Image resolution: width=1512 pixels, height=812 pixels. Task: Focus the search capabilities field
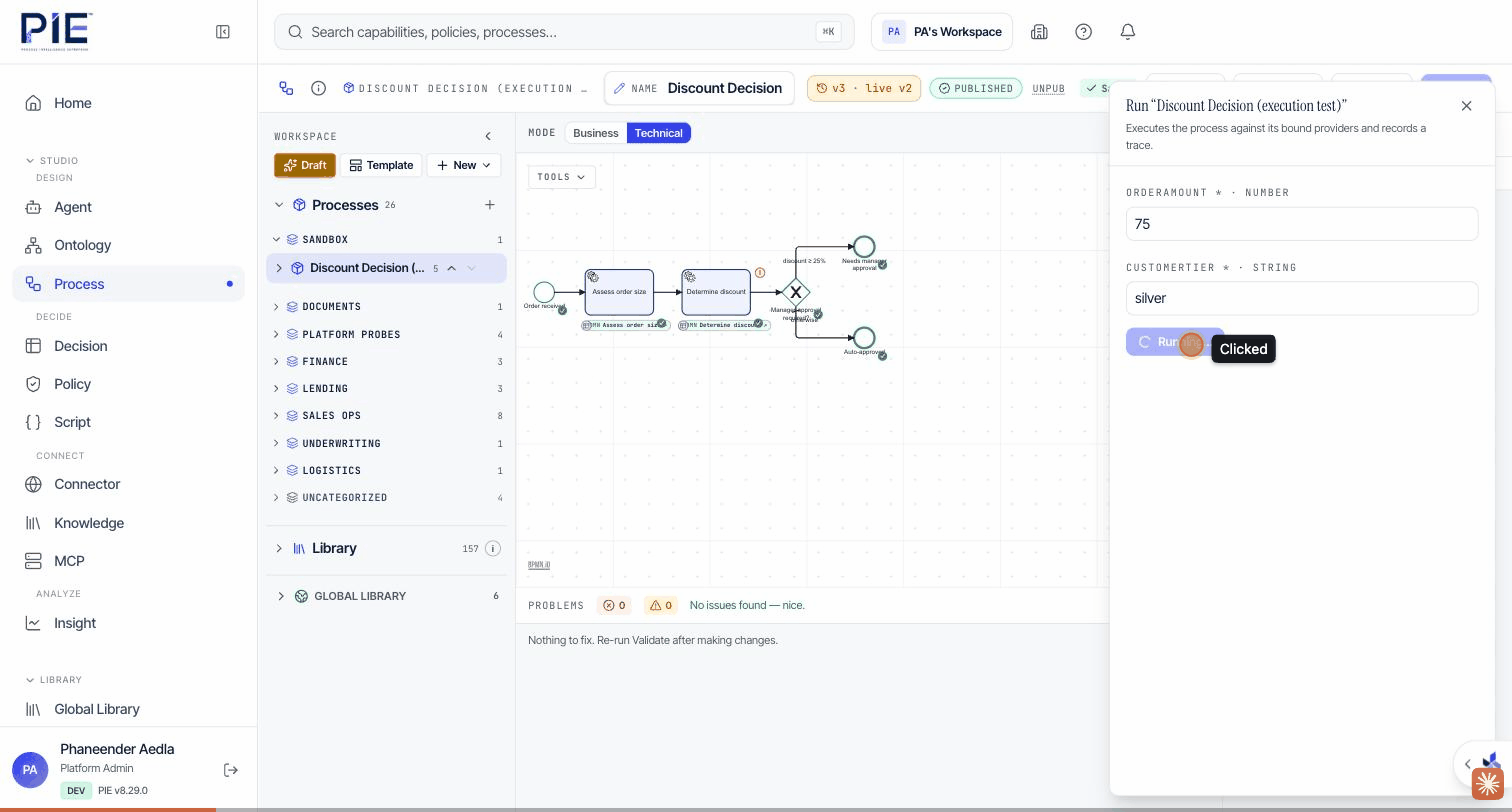click(564, 32)
